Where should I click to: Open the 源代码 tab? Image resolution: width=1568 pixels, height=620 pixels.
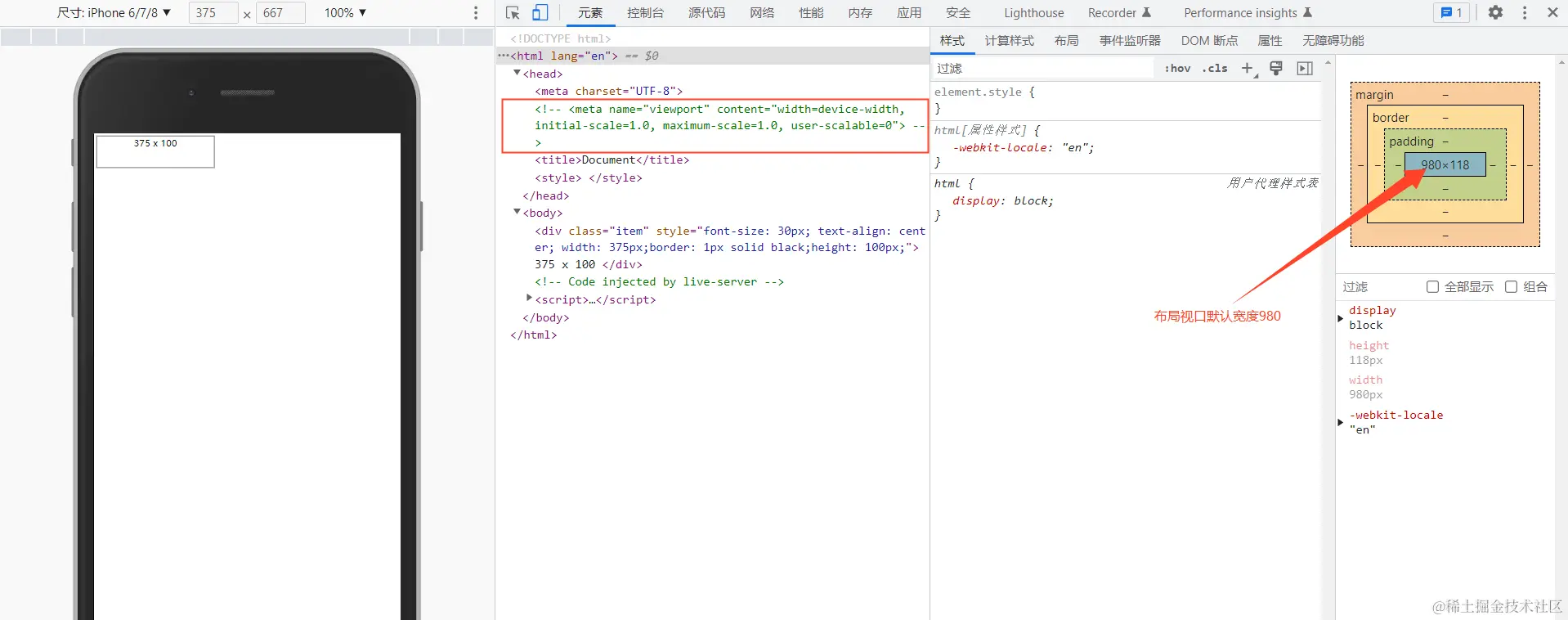(706, 13)
